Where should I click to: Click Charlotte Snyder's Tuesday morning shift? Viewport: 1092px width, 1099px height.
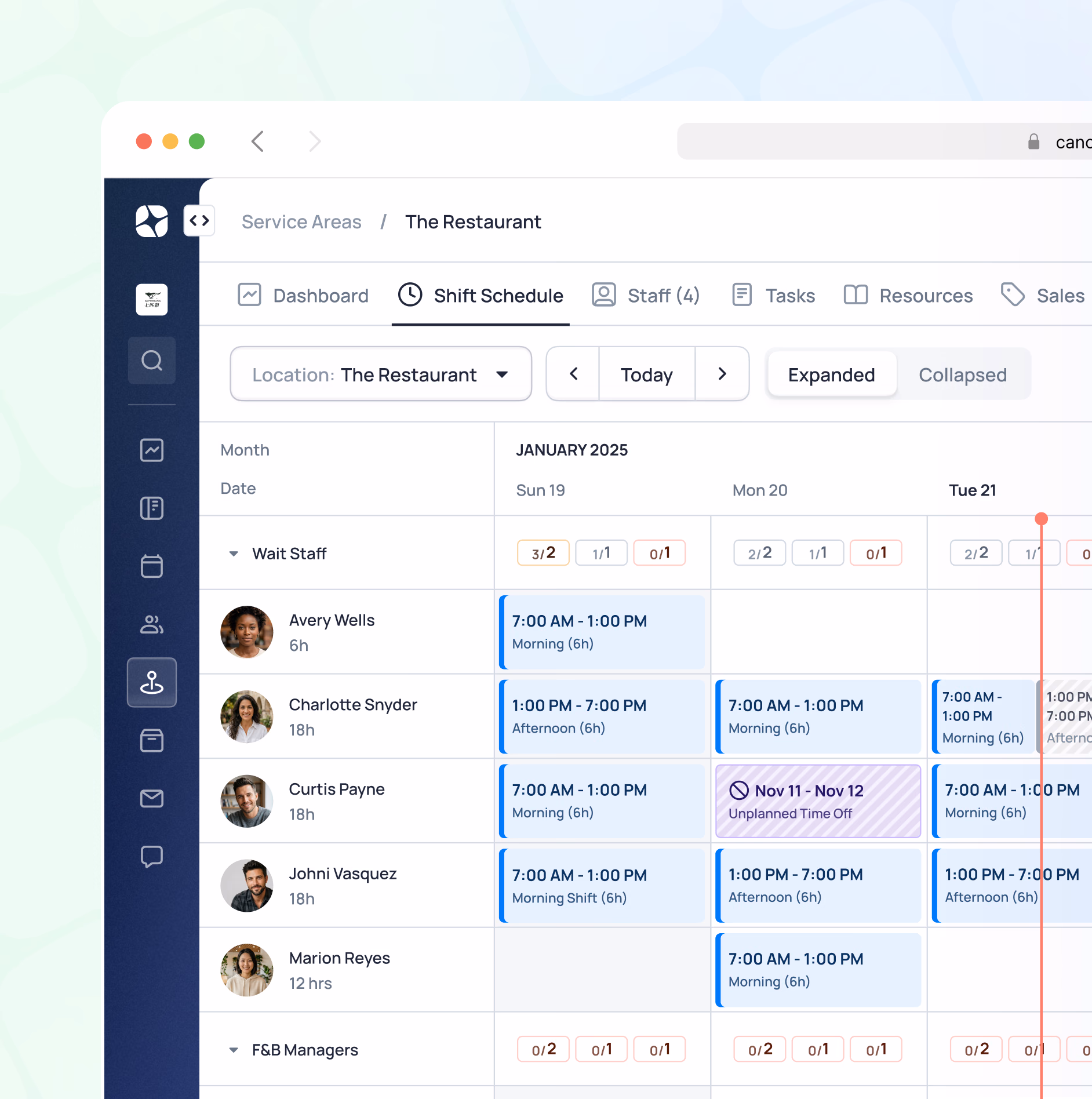tap(982, 716)
